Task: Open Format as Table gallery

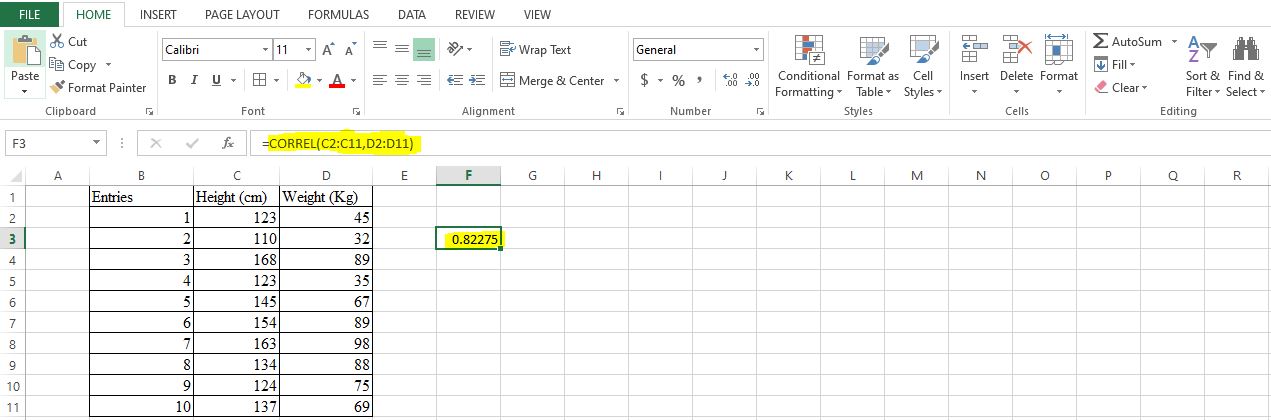Action: point(873,66)
